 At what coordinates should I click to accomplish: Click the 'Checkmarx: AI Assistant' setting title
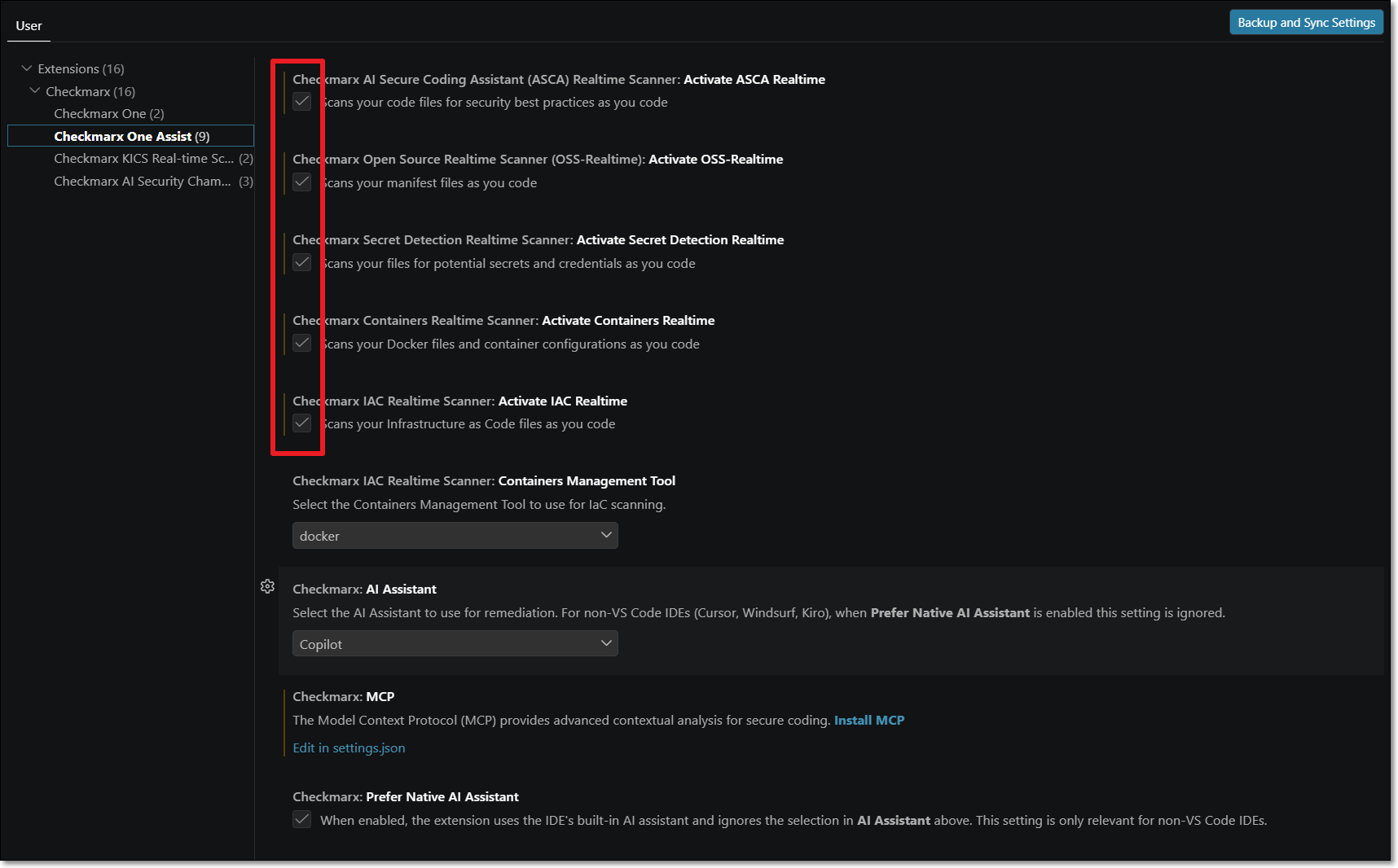point(364,589)
